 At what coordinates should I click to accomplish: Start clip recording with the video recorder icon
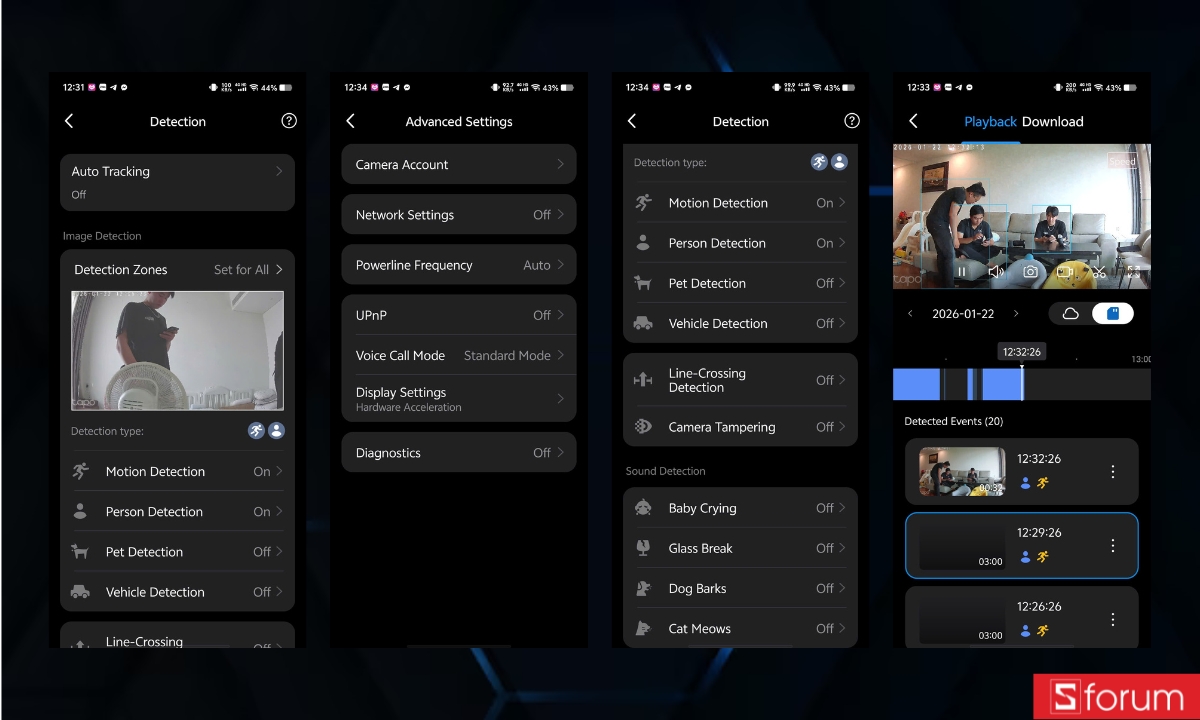tap(1064, 271)
